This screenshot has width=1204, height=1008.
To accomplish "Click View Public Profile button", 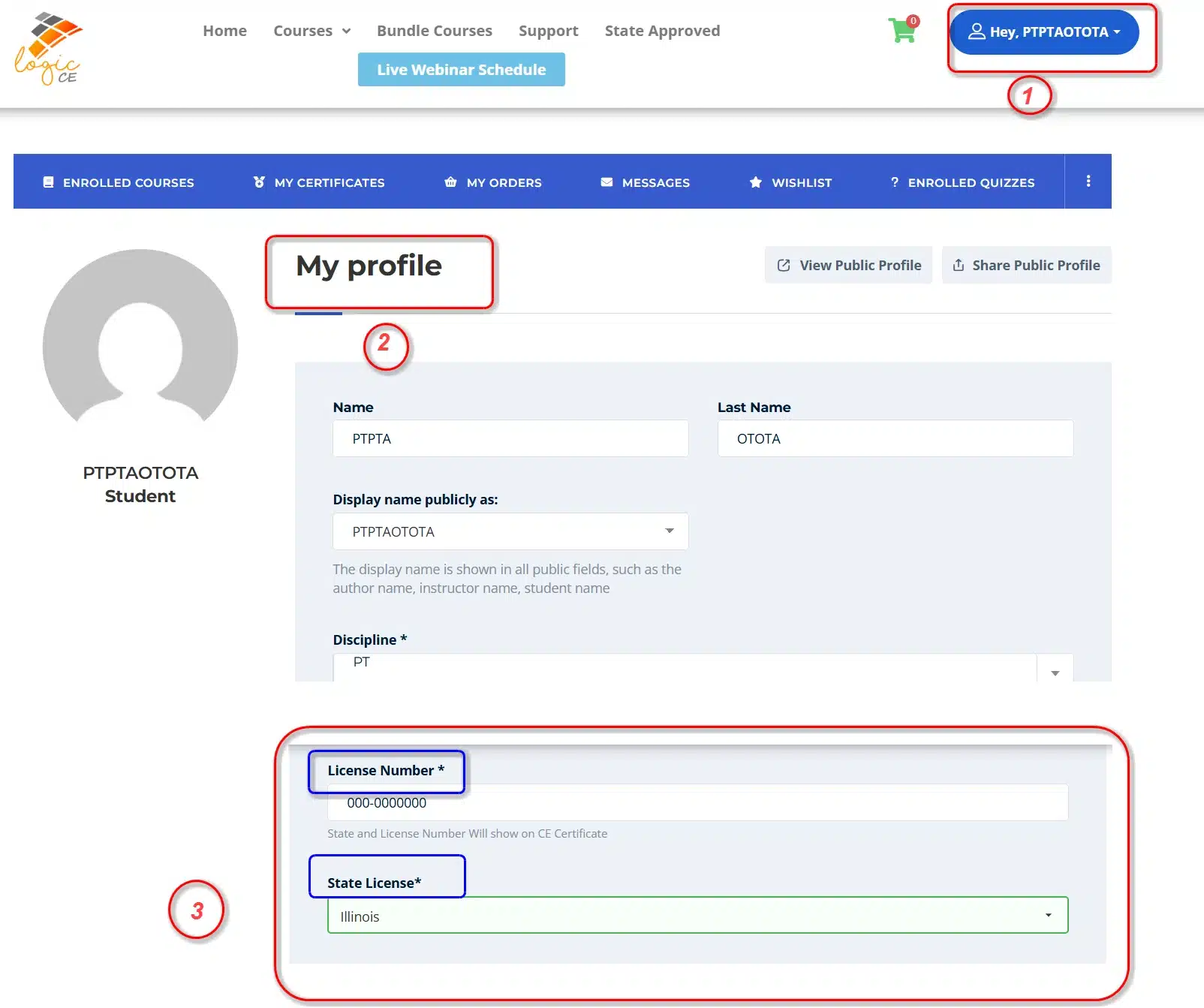I will [x=848, y=265].
